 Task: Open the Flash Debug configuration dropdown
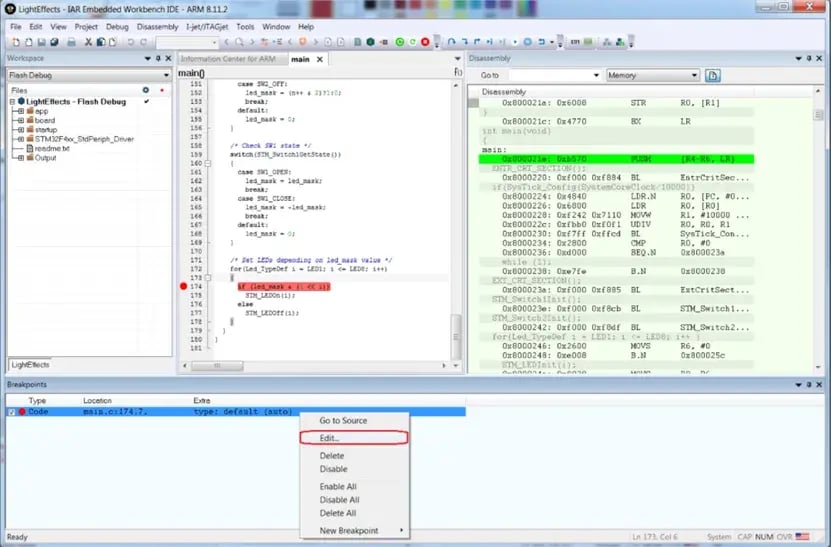click(x=166, y=75)
